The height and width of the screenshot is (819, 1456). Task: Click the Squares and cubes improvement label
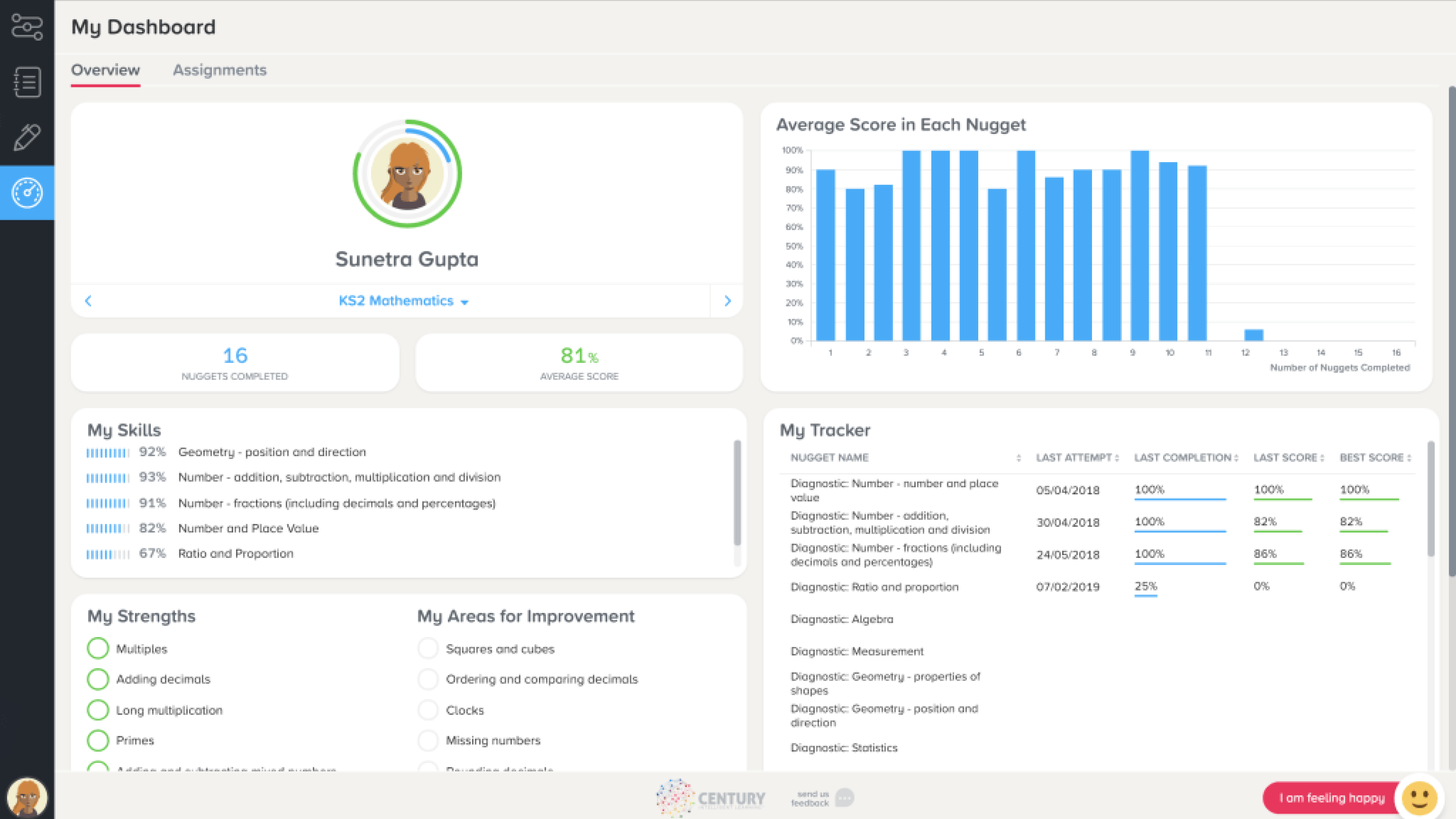tap(500, 650)
